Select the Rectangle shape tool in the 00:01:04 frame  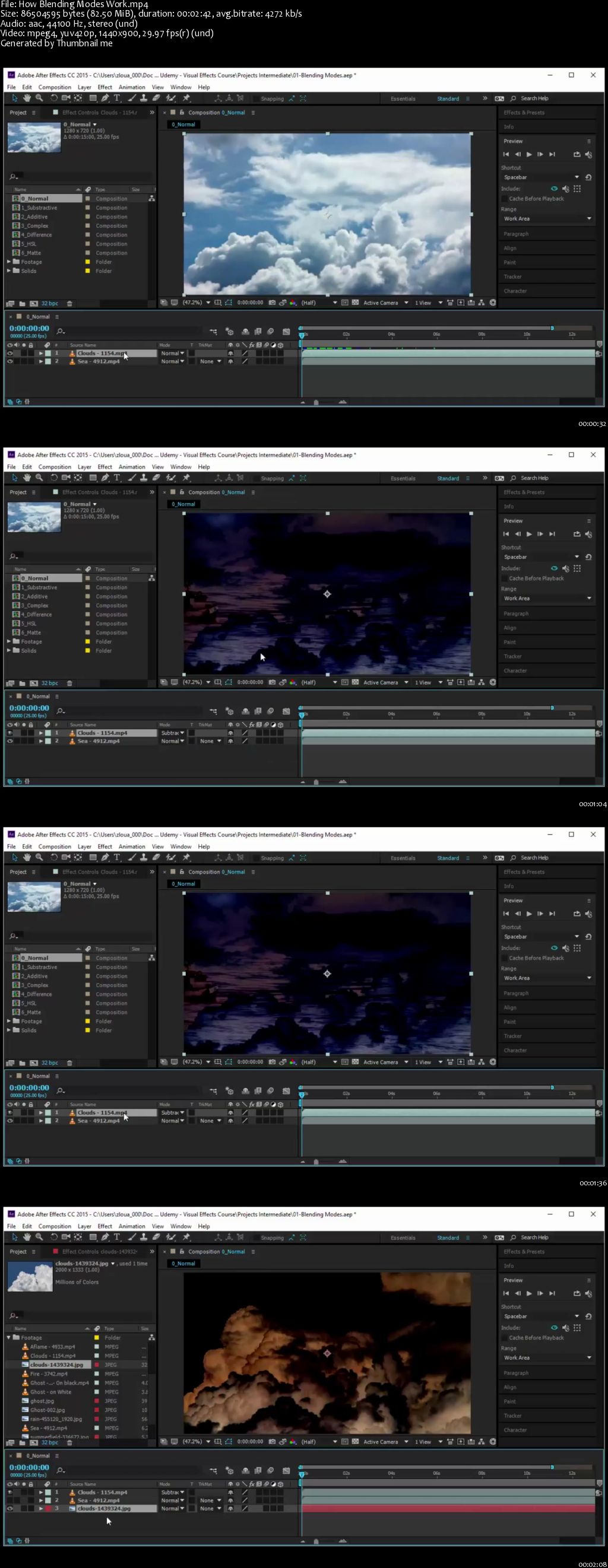pyautogui.click(x=93, y=478)
